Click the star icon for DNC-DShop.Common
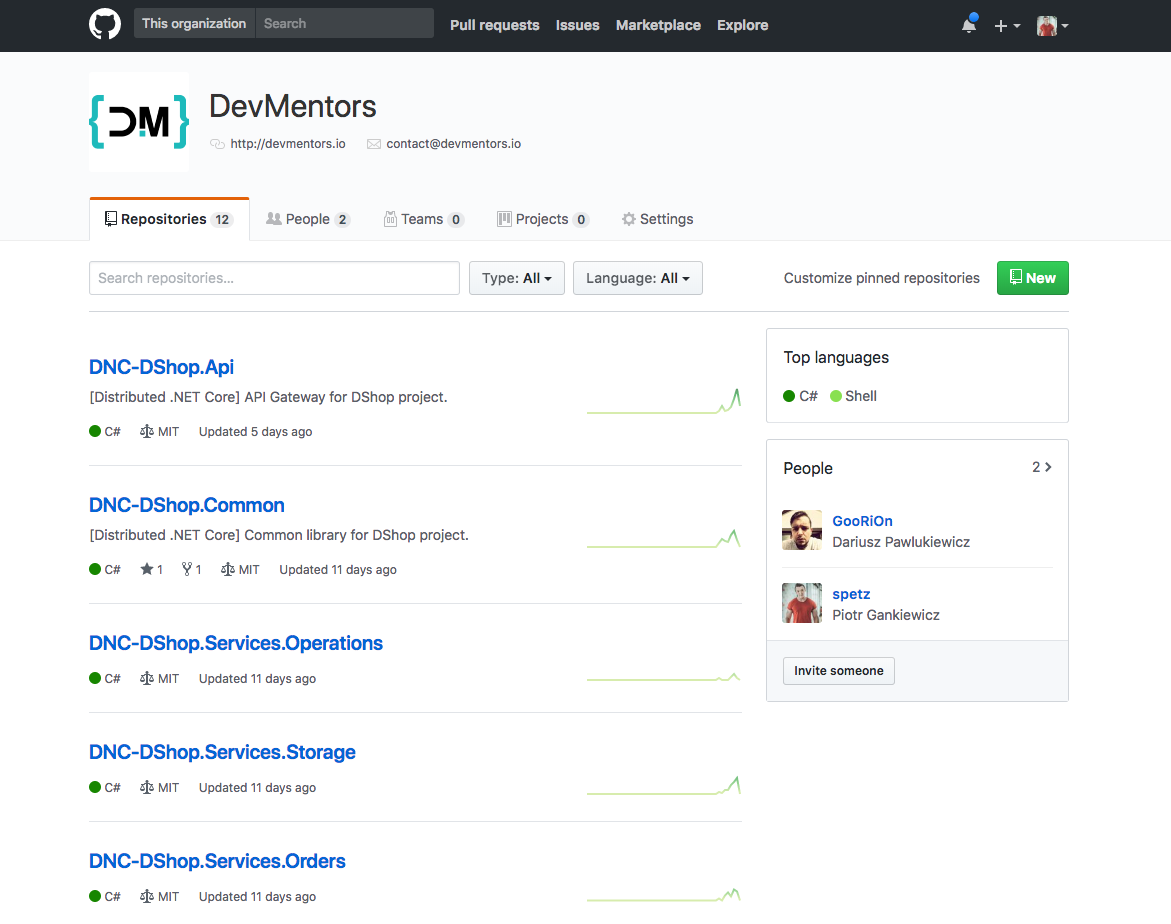This screenshot has width=1171, height=924. (x=146, y=569)
